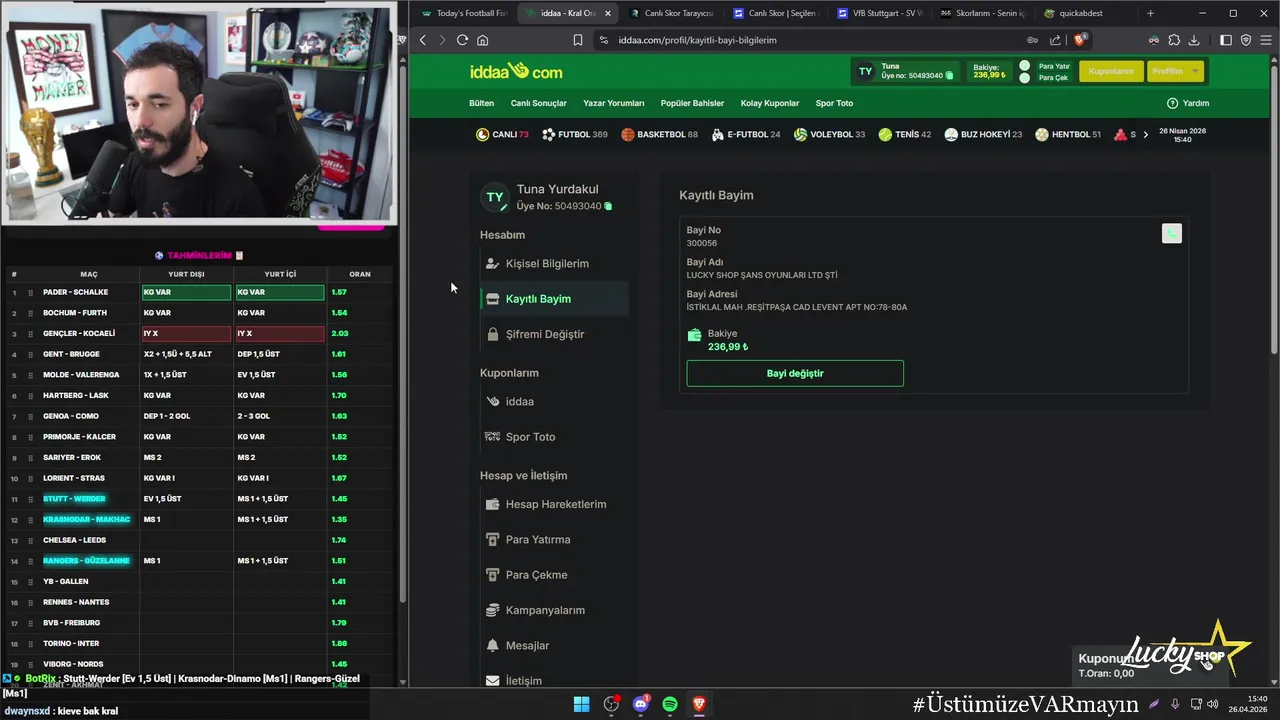This screenshot has height=720, width=1280.
Task: Open the network icon in system tray
Action: pyautogui.click(x=1196, y=704)
